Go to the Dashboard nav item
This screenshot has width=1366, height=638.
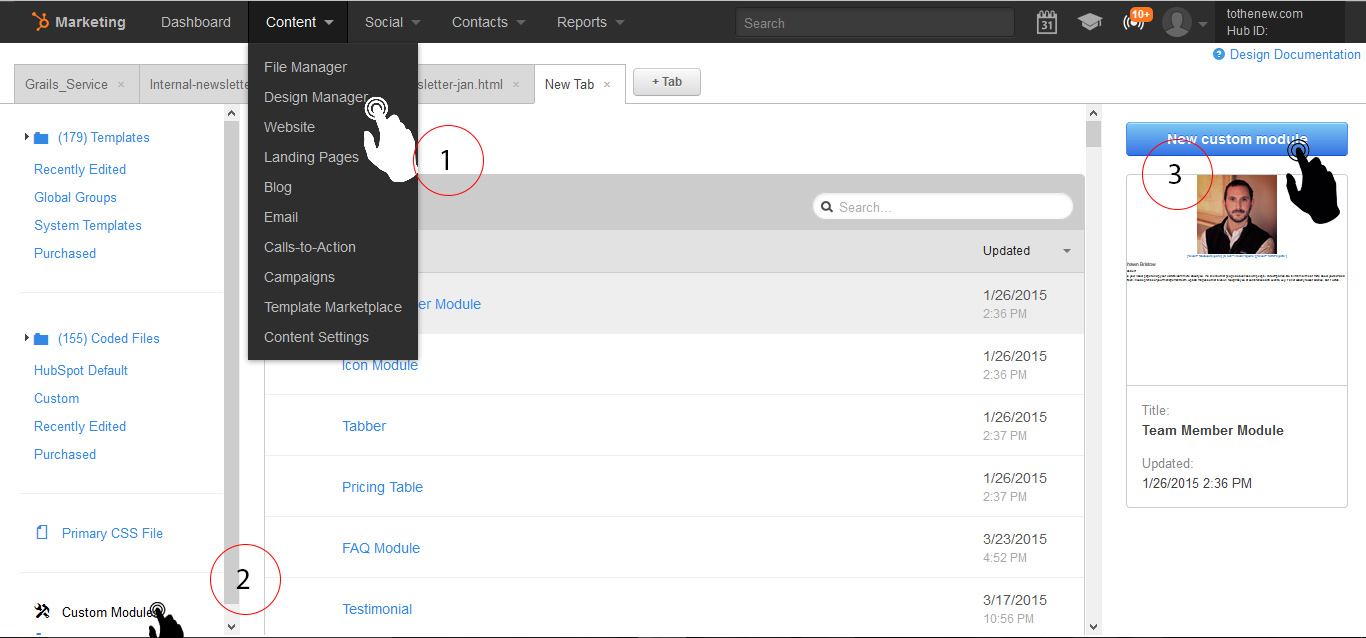(x=196, y=22)
